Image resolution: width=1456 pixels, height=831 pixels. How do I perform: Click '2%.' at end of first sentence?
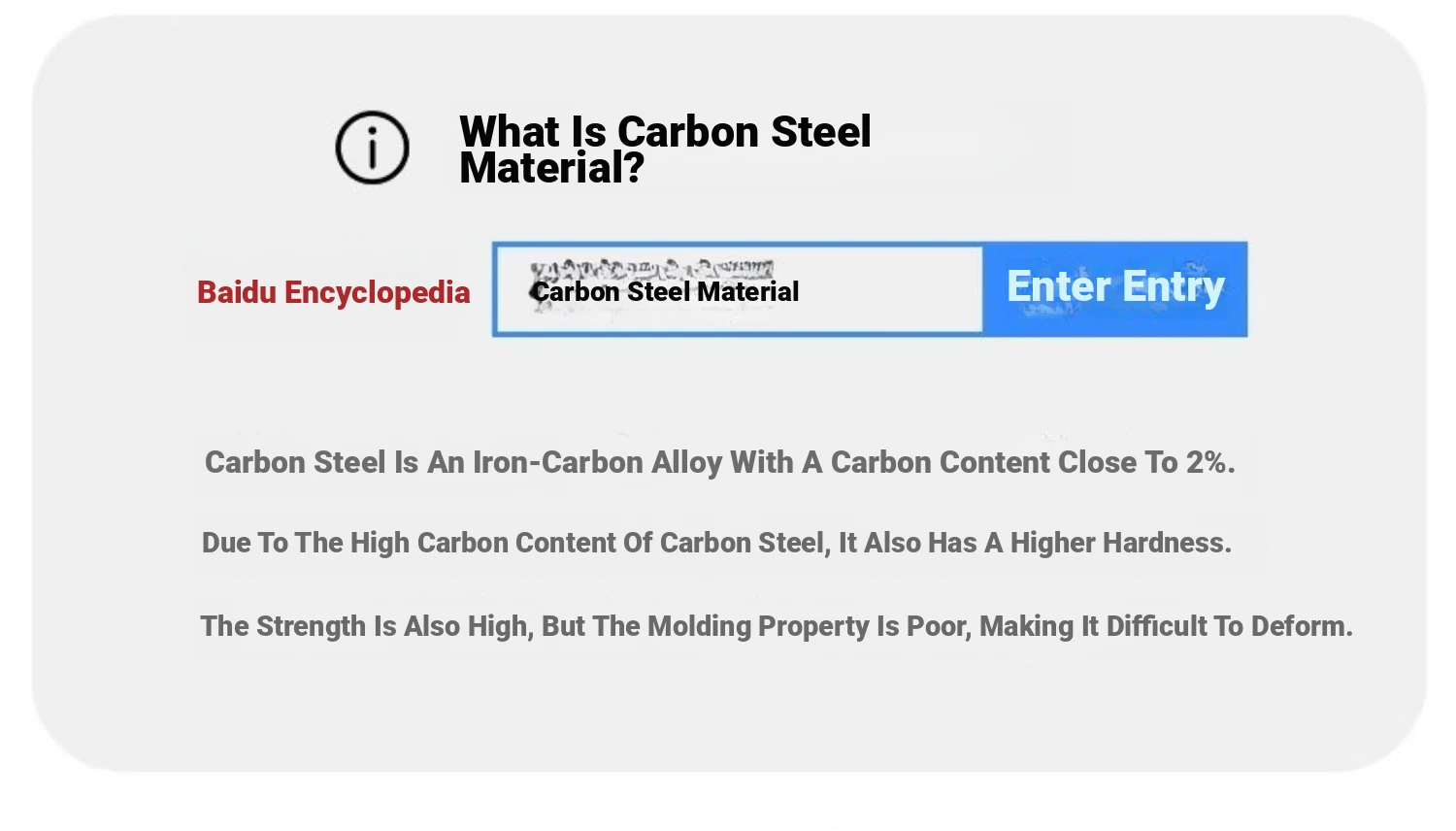coord(1210,462)
